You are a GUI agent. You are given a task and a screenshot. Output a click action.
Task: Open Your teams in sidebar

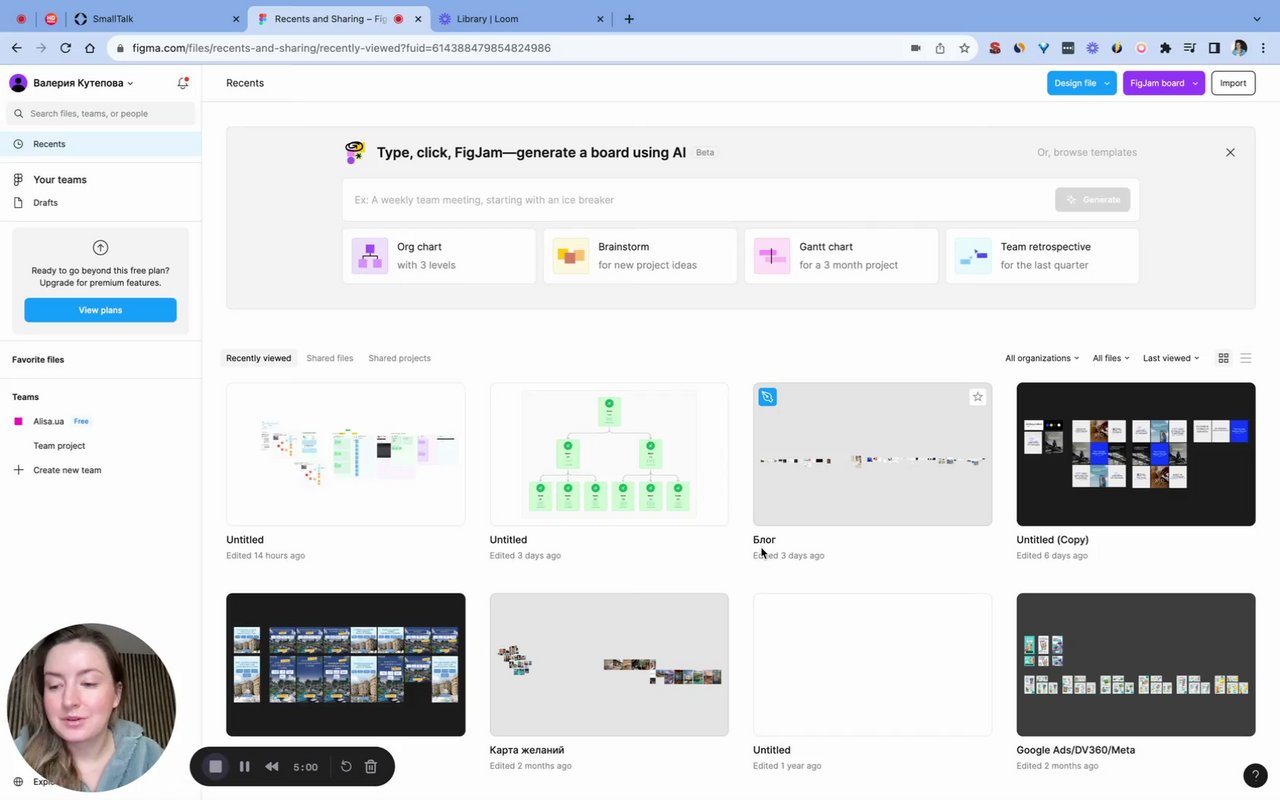coord(60,180)
